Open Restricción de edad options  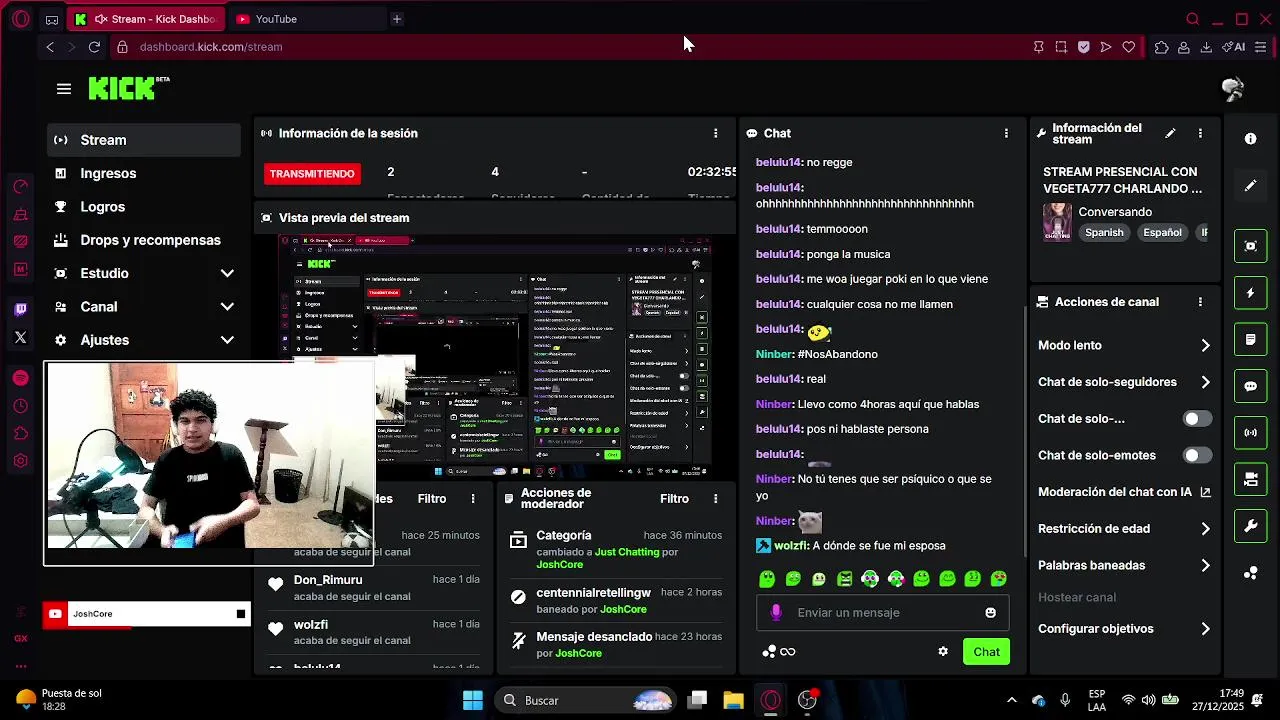coord(1125,529)
